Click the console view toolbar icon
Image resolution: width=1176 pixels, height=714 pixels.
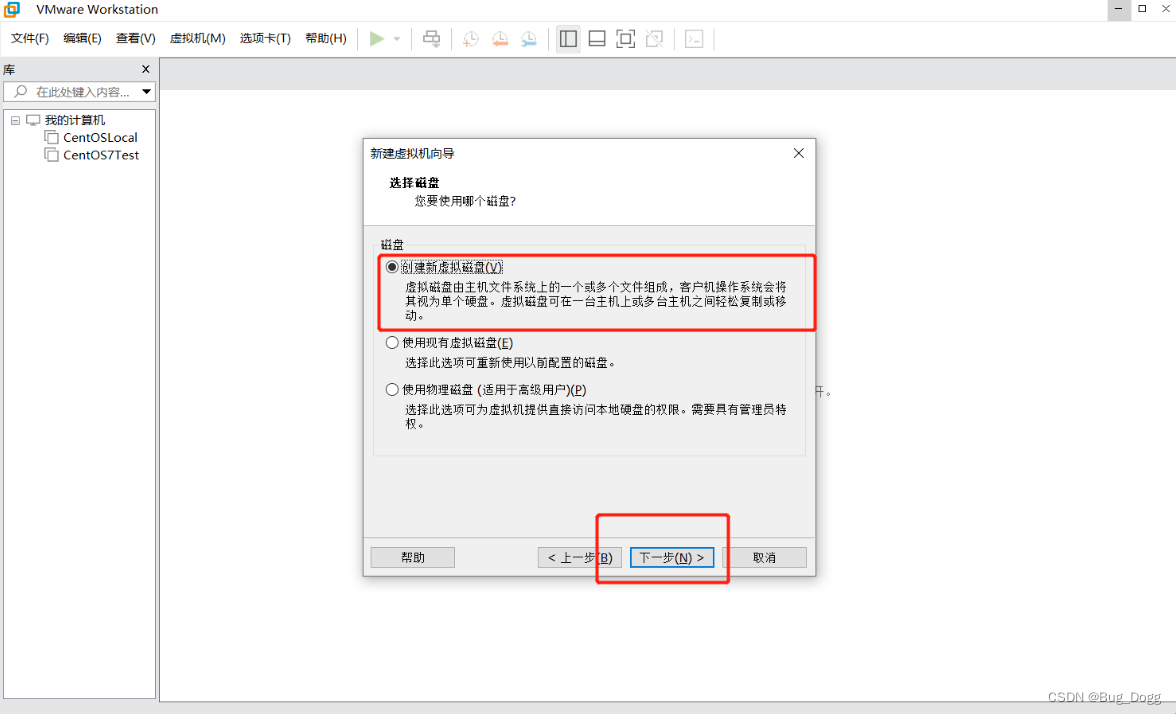coord(694,38)
